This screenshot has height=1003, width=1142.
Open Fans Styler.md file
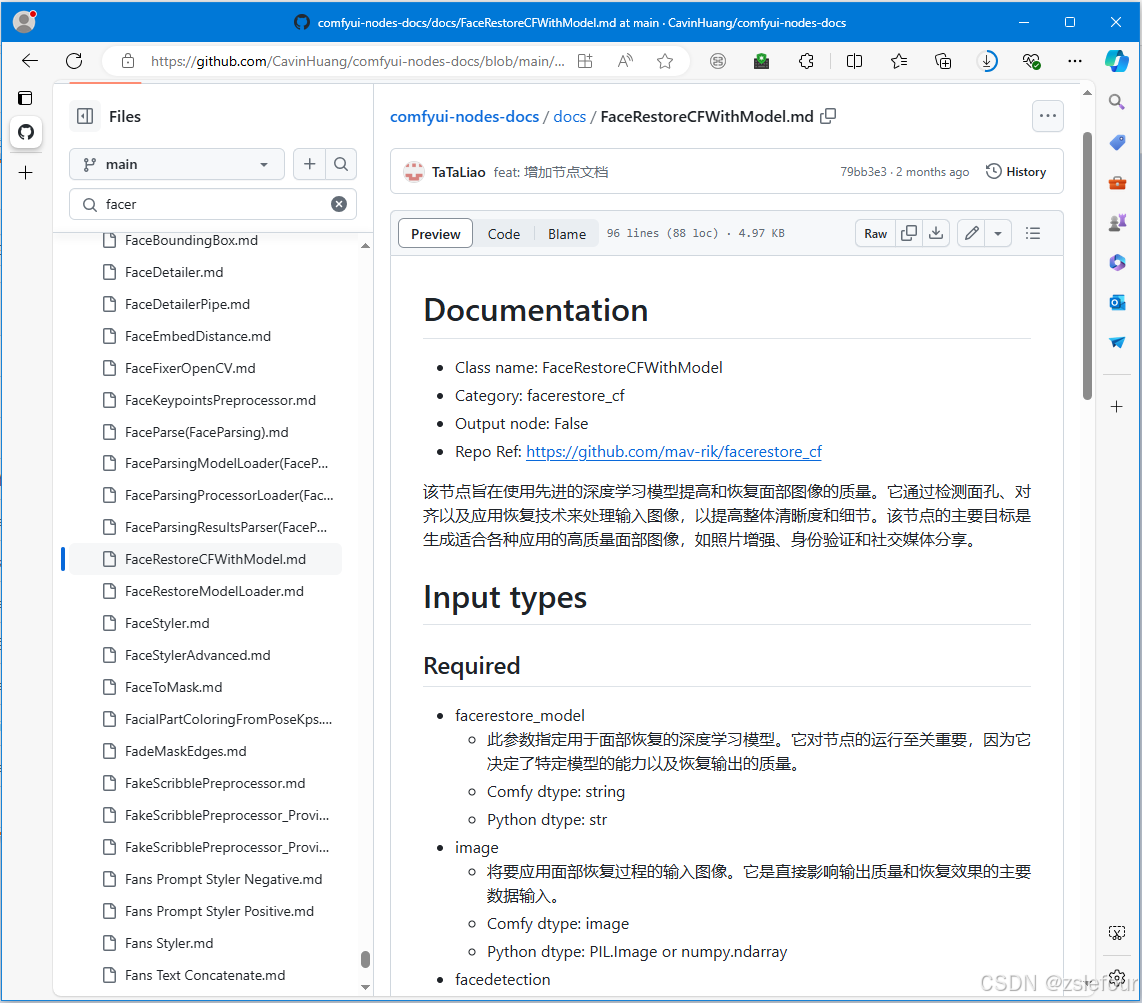[169, 944]
